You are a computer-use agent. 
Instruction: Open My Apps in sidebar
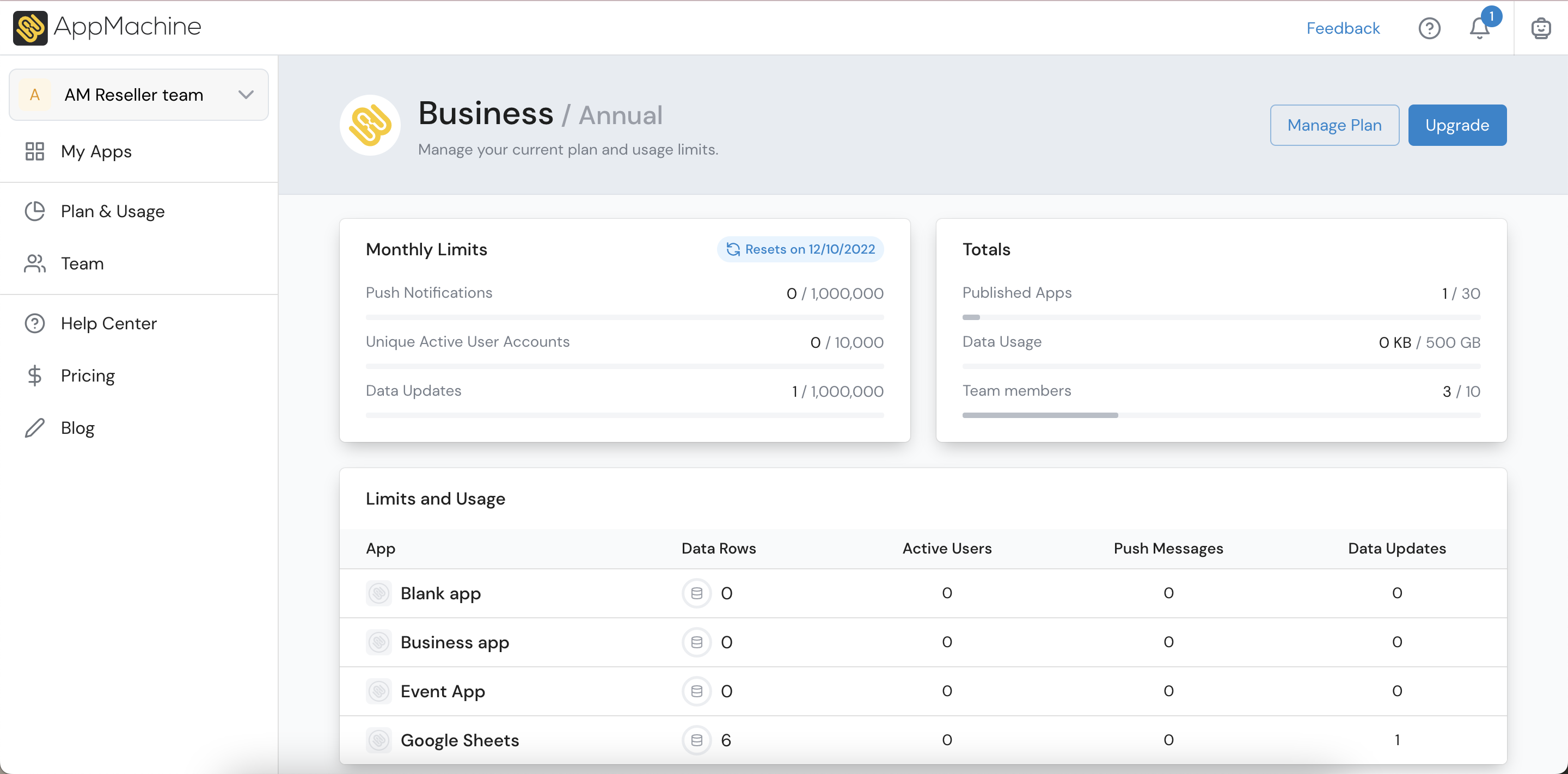[96, 151]
